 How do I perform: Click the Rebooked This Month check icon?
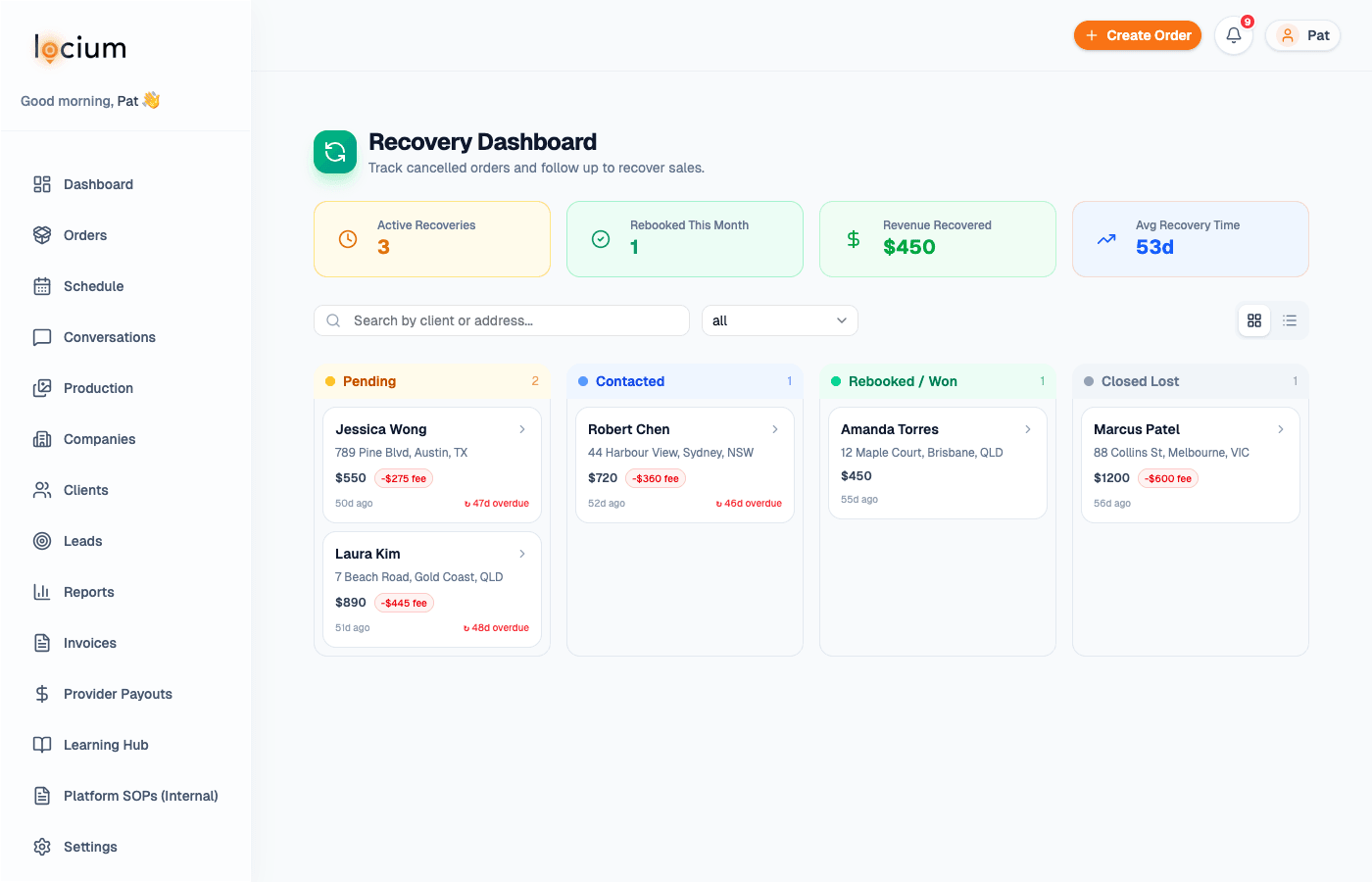(601, 239)
